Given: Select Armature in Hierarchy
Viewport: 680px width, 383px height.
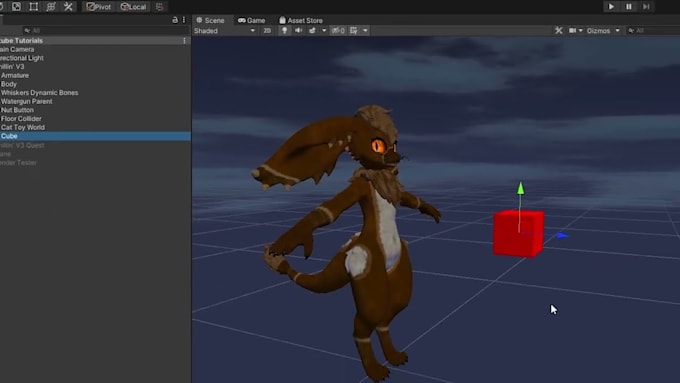Looking at the screenshot, I should (x=15, y=75).
